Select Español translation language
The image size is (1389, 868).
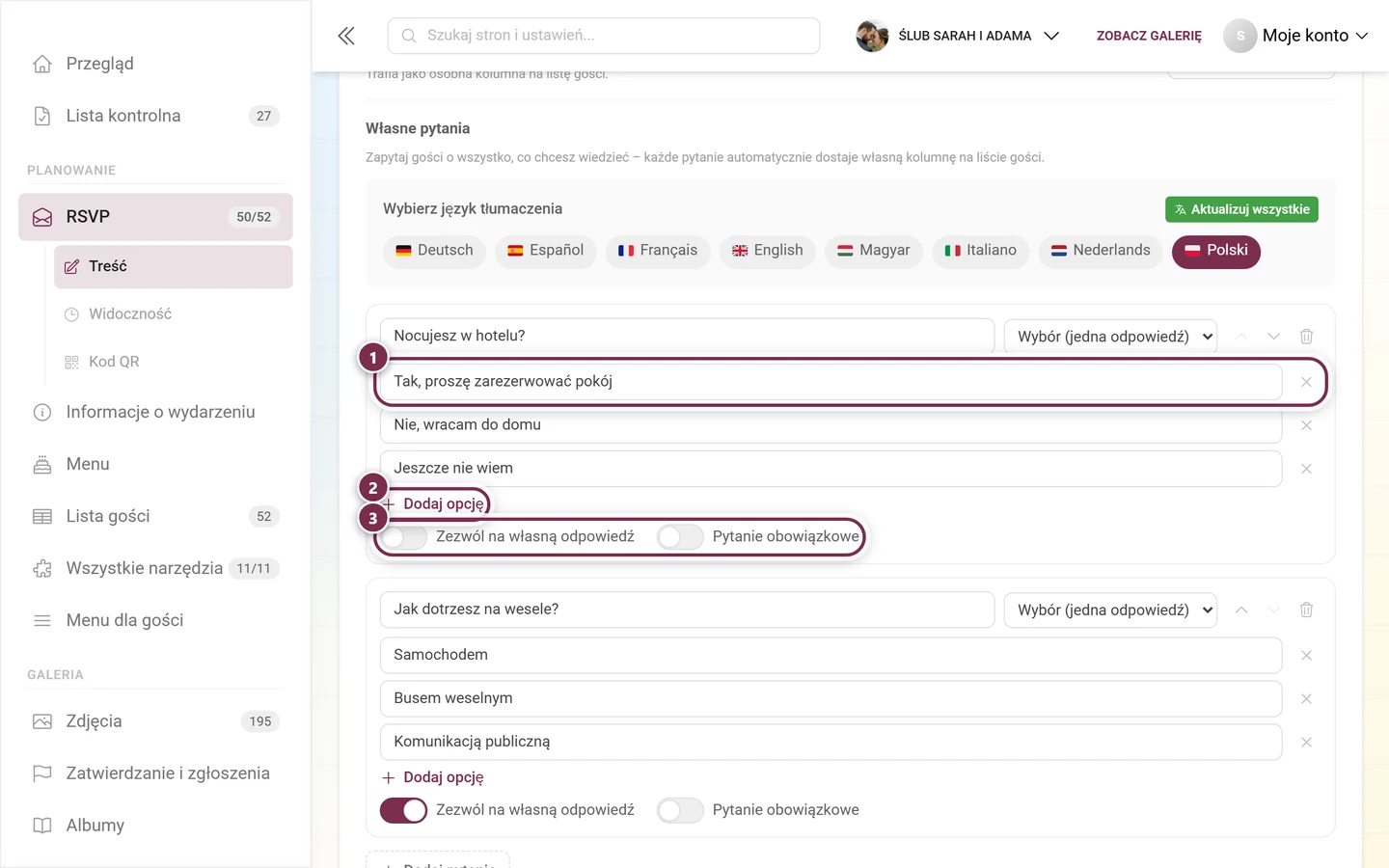546,251
